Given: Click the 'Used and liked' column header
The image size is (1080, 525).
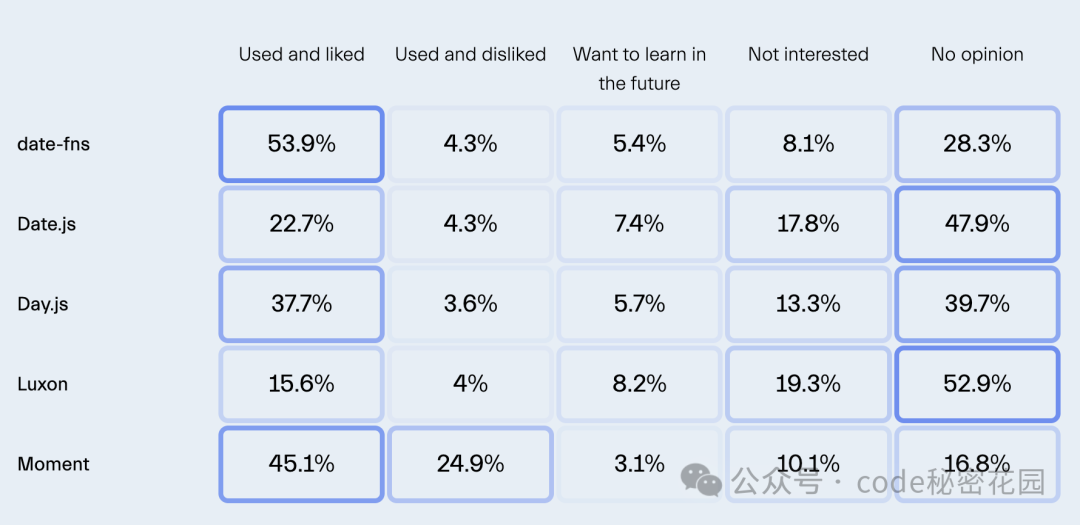Looking at the screenshot, I should point(302,54).
